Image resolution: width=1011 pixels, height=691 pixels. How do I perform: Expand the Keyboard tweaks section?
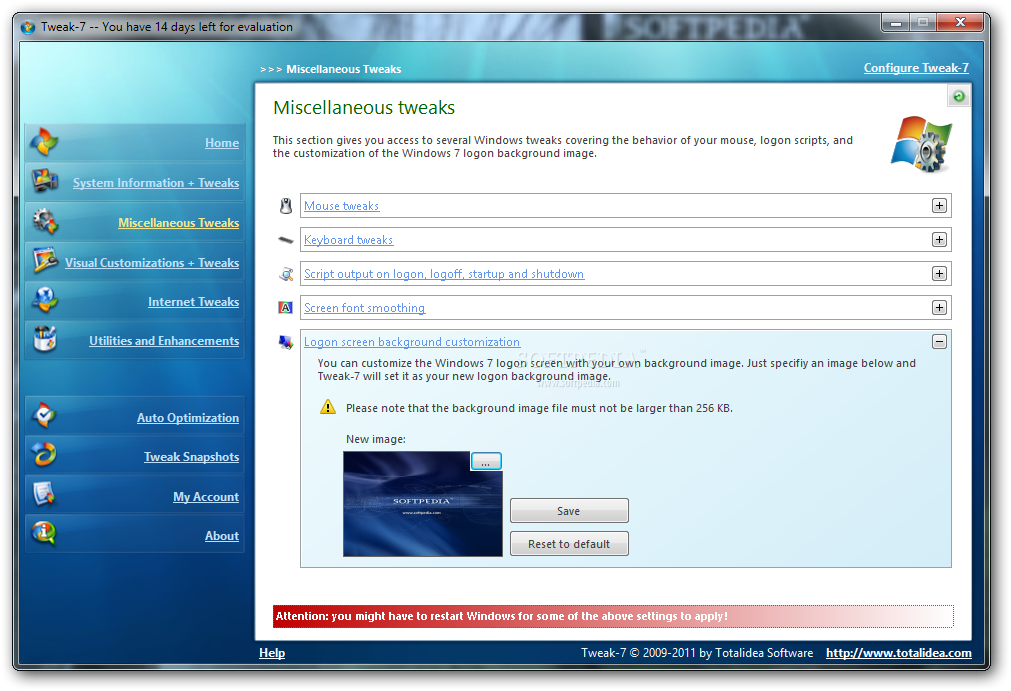point(939,240)
